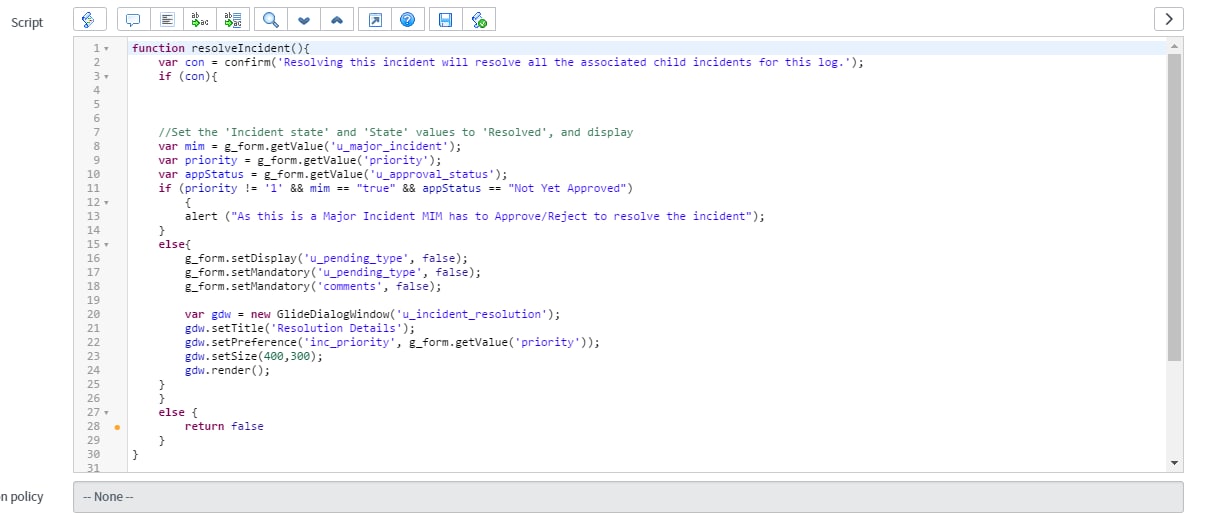Click the format code icon
1215x516 pixels.
coord(167,19)
